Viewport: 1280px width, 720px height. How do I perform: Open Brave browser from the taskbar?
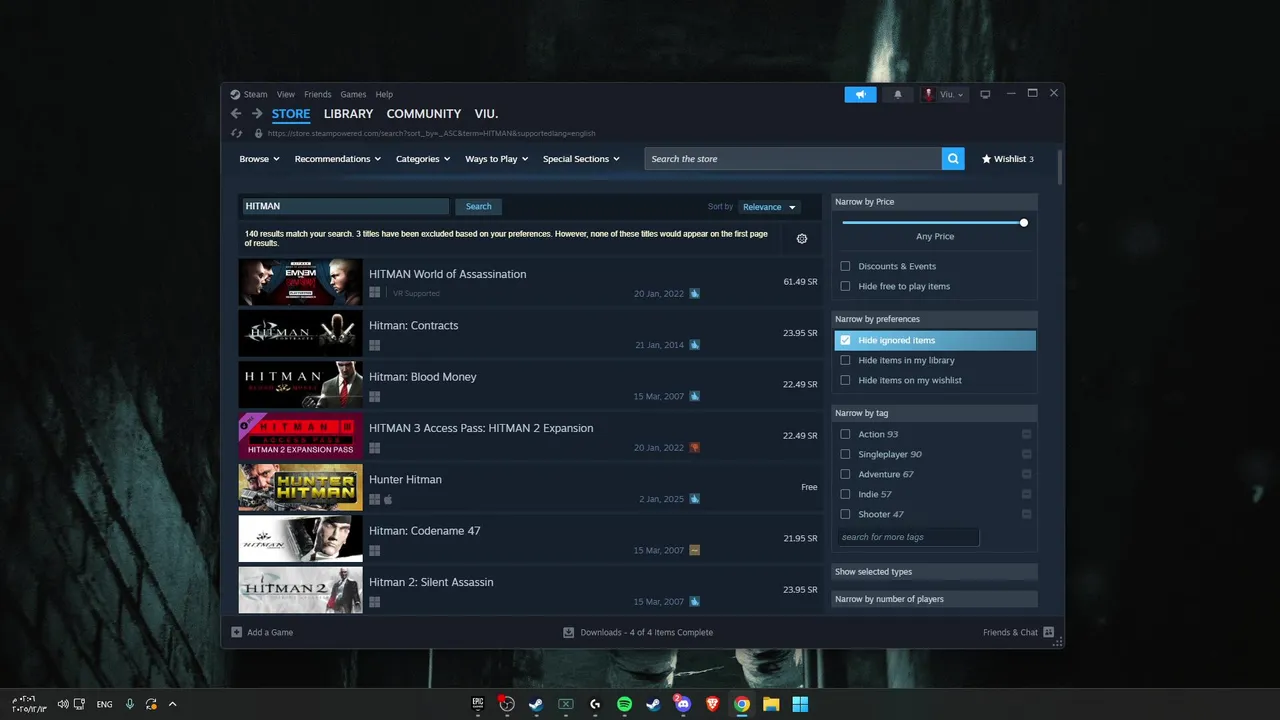712,704
